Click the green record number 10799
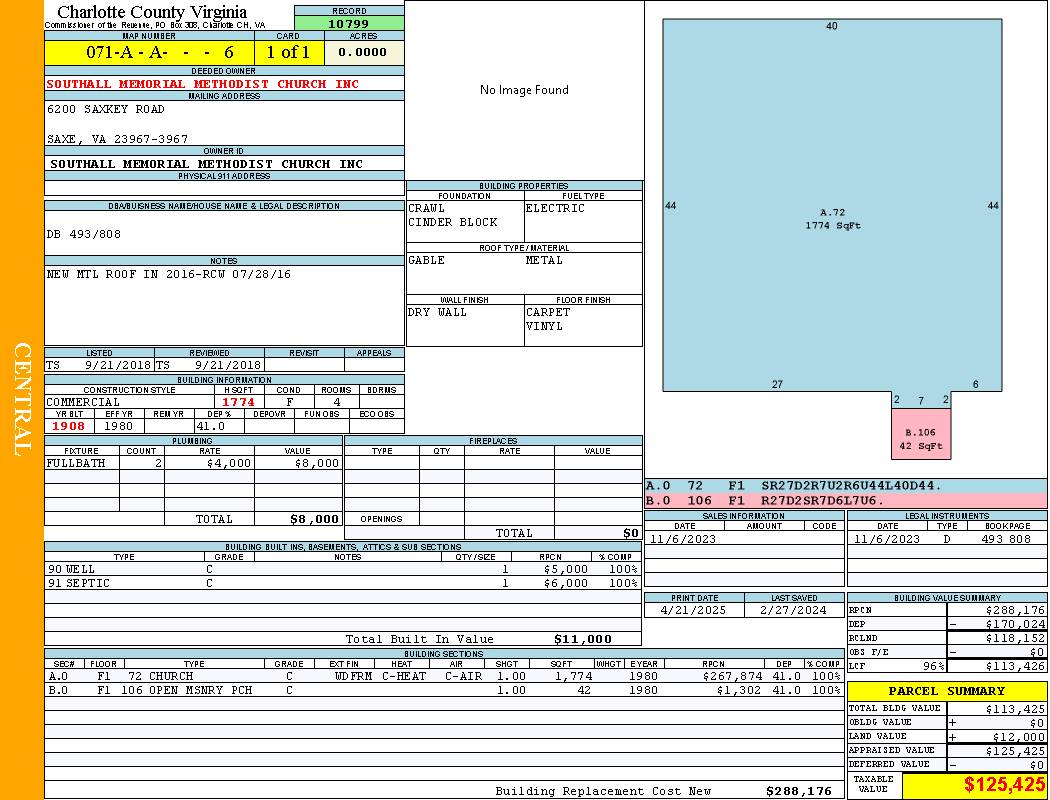 (x=349, y=23)
